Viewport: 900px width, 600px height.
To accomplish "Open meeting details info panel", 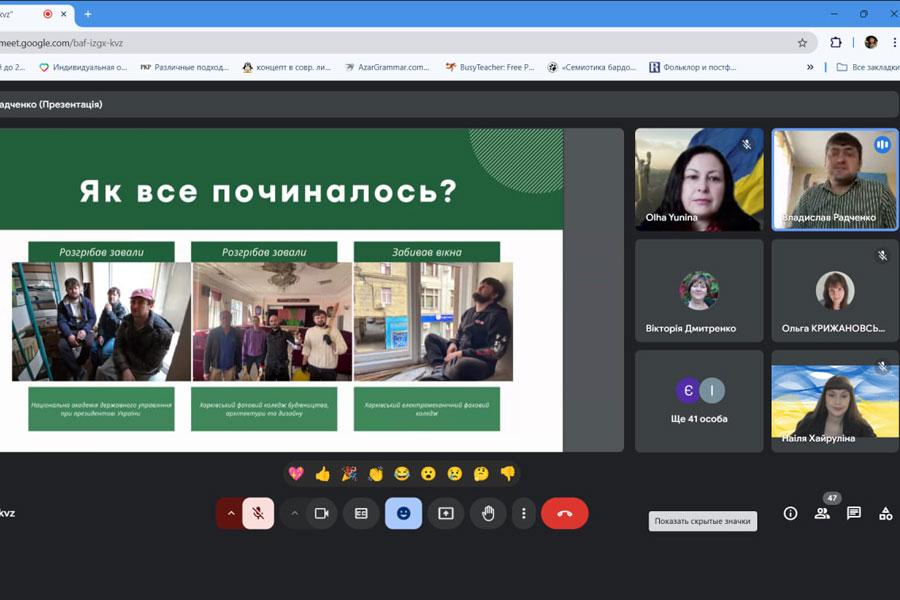I will (790, 513).
